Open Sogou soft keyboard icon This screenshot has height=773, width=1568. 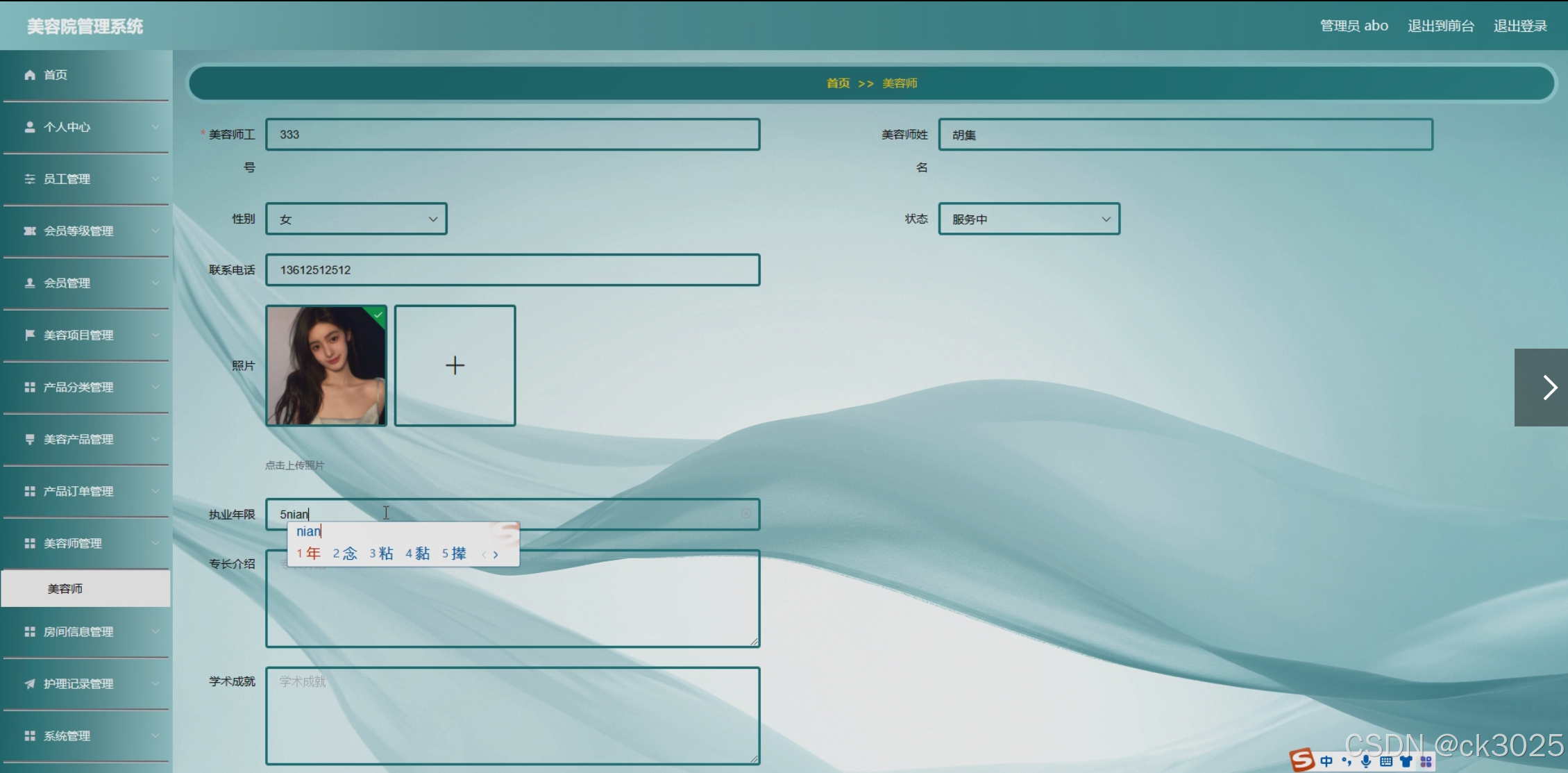coord(1386,761)
